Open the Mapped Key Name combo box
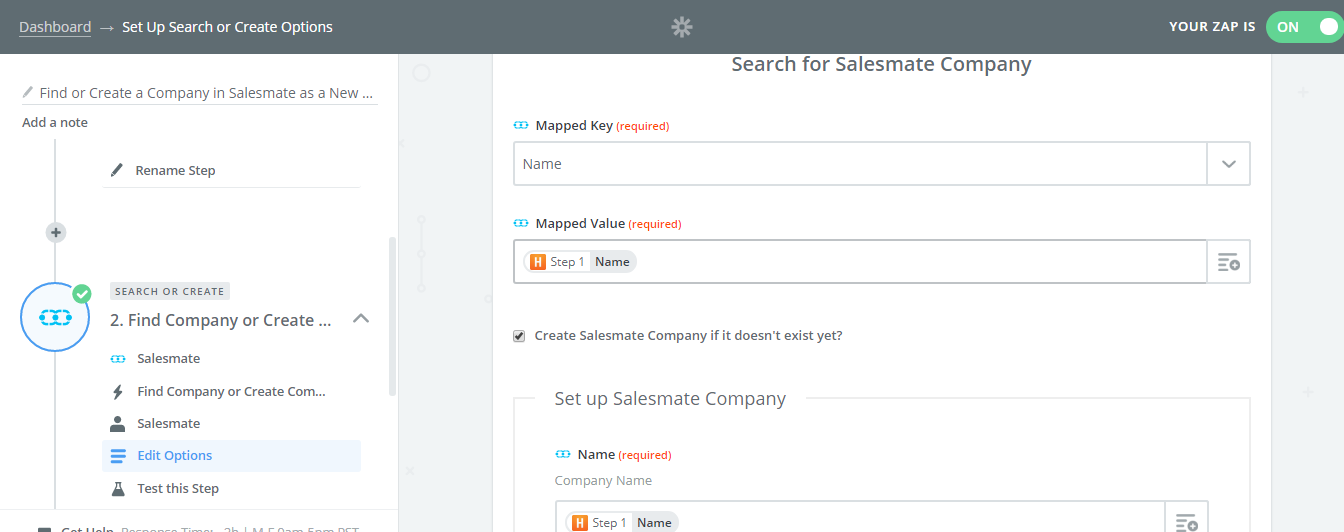The height and width of the screenshot is (532, 1344). (860, 164)
